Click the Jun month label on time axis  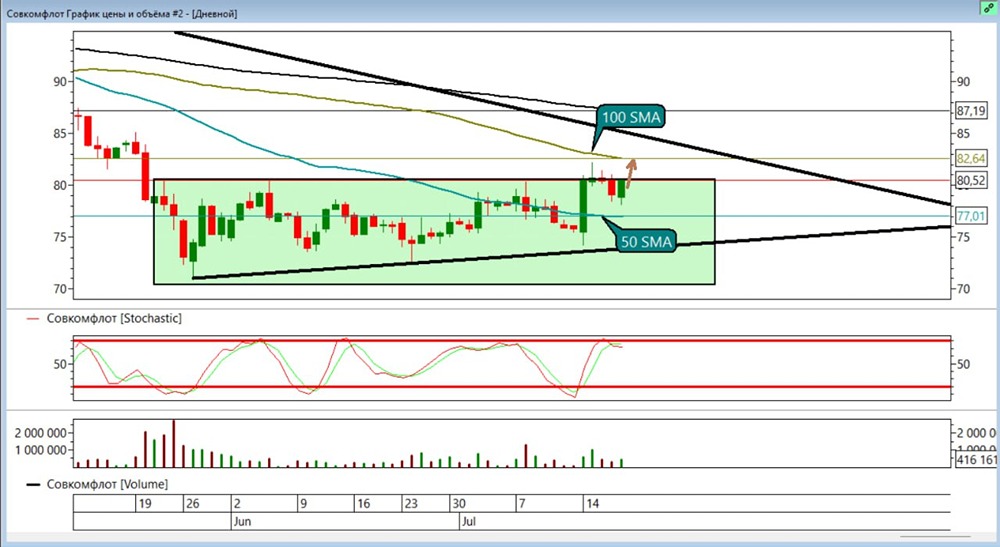[x=242, y=521]
